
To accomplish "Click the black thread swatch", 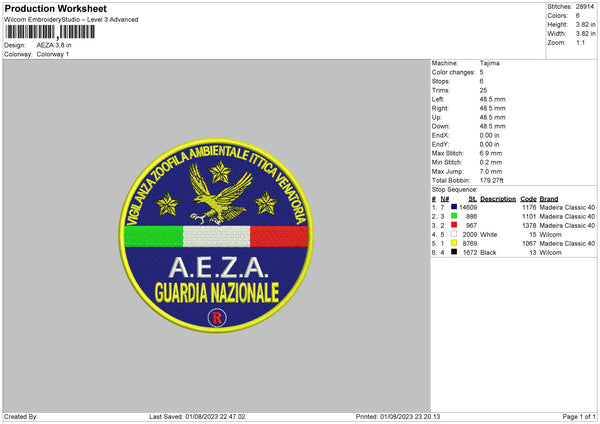I will pyautogui.click(x=454, y=252).
